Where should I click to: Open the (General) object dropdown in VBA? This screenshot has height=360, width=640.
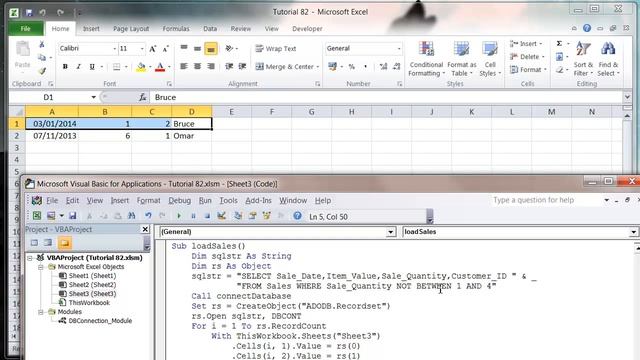[391, 232]
